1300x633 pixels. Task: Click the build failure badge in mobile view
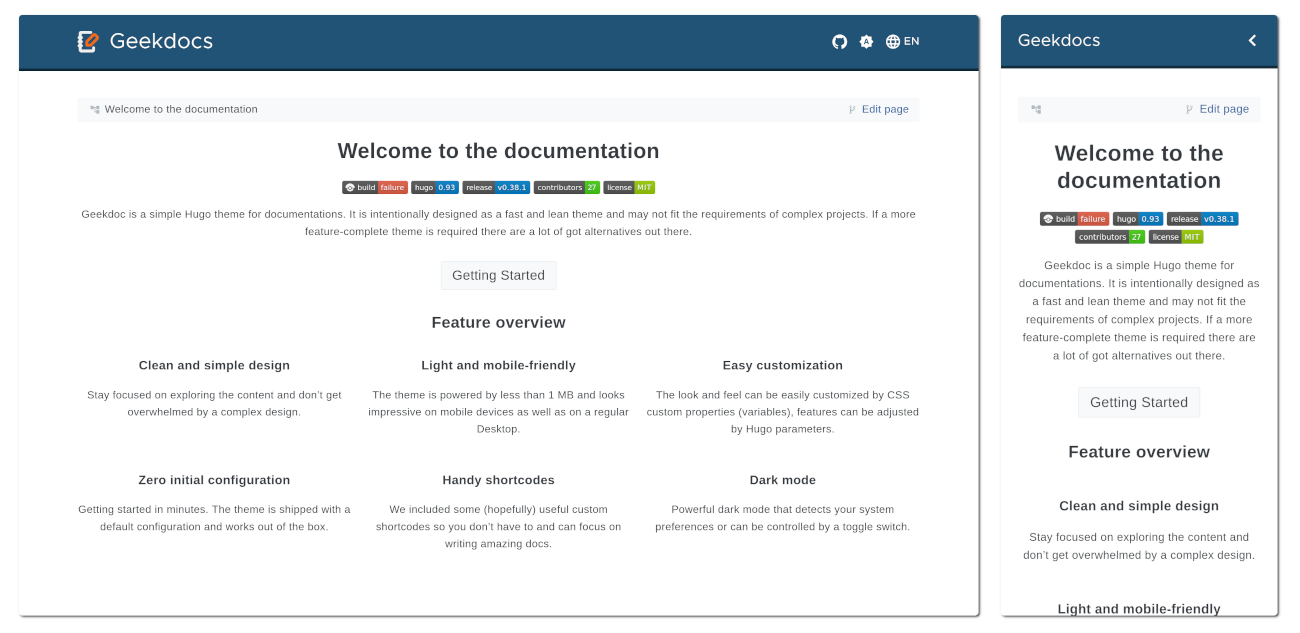(x=1074, y=219)
